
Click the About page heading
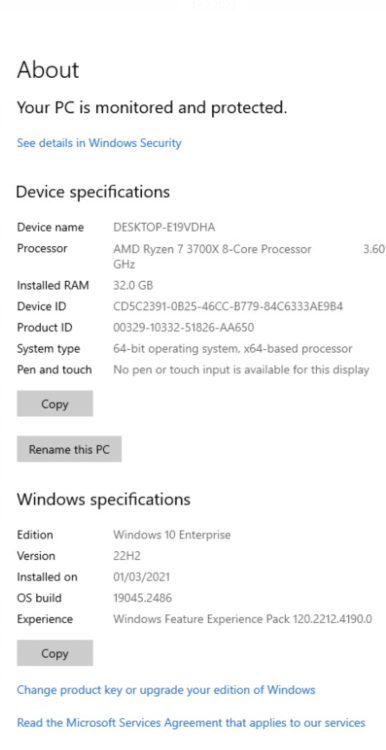tap(48, 70)
